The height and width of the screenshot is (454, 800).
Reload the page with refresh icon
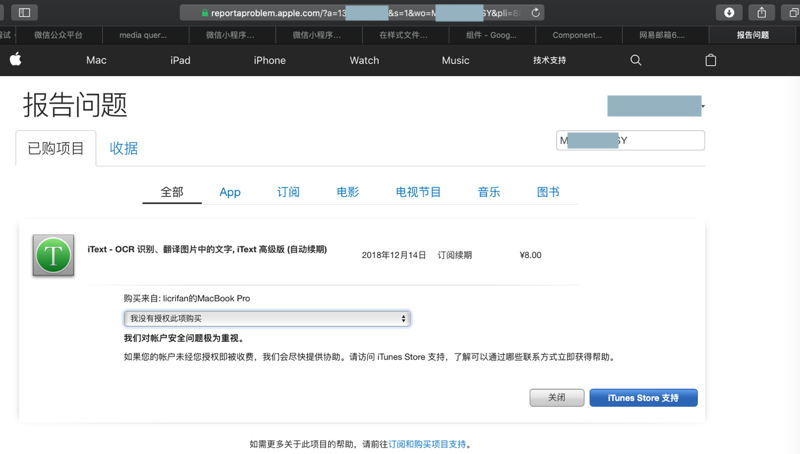[x=535, y=13]
